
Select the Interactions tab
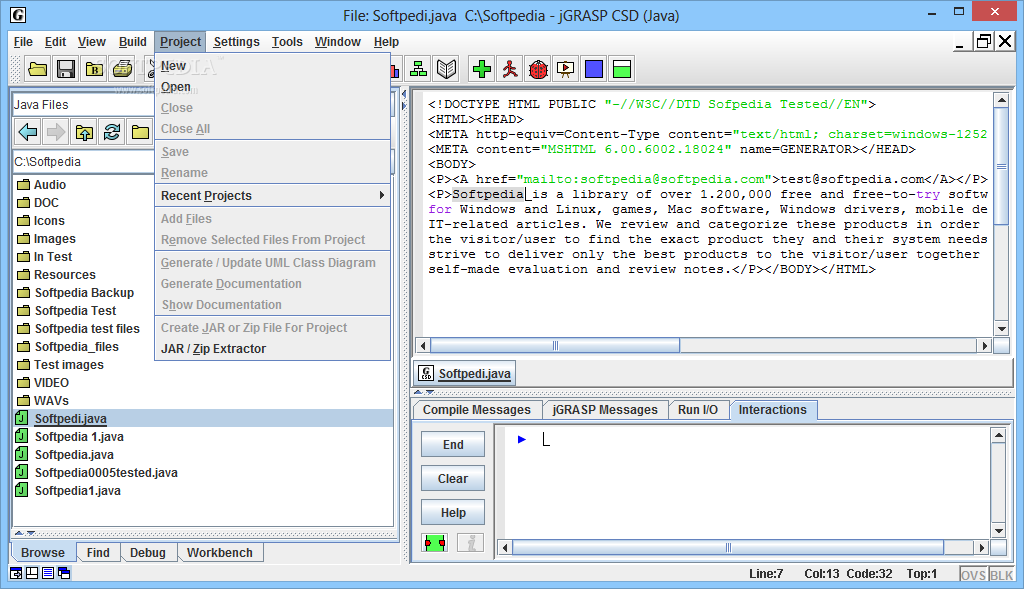point(773,409)
